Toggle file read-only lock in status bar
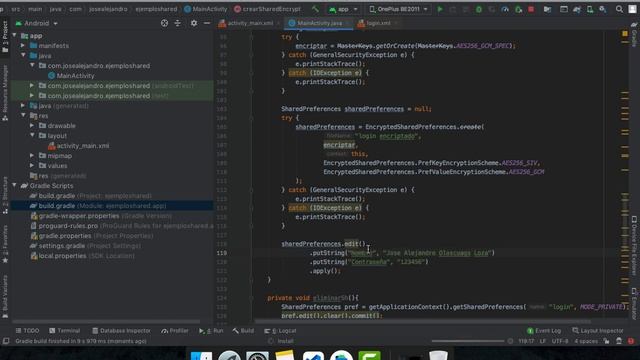 607,341
